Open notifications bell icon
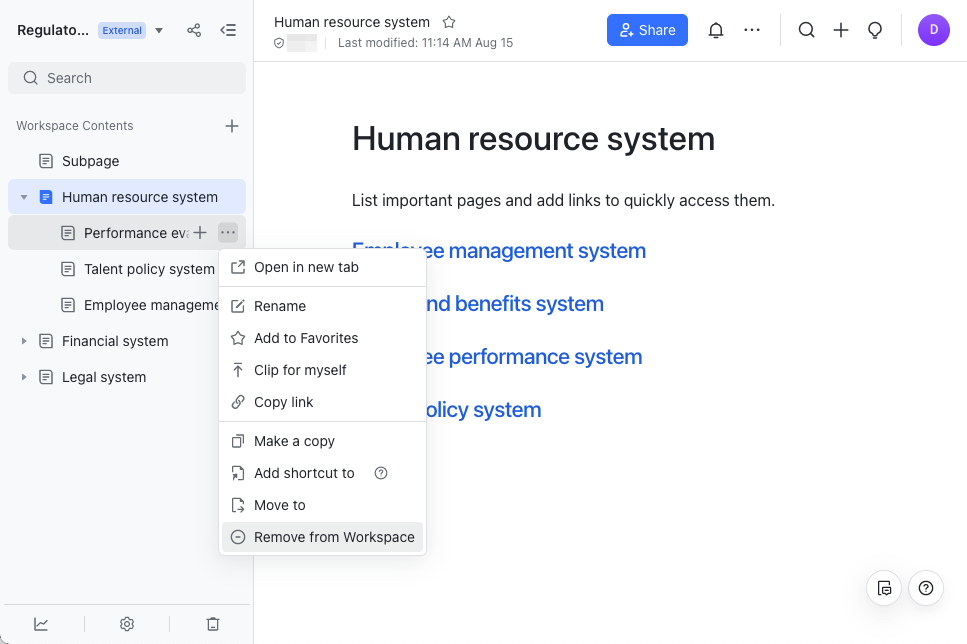Image resolution: width=967 pixels, height=644 pixels. click(x=715, y=30)
